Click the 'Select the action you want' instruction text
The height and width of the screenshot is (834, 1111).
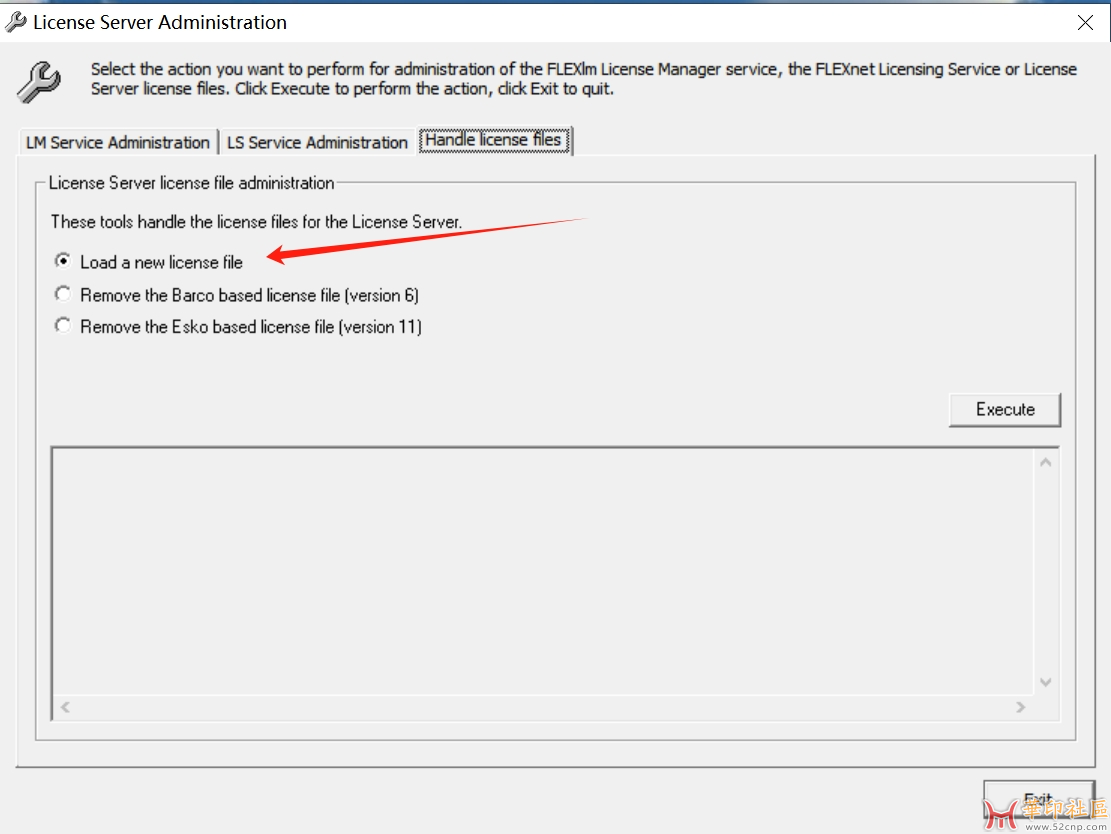(583, 79)
